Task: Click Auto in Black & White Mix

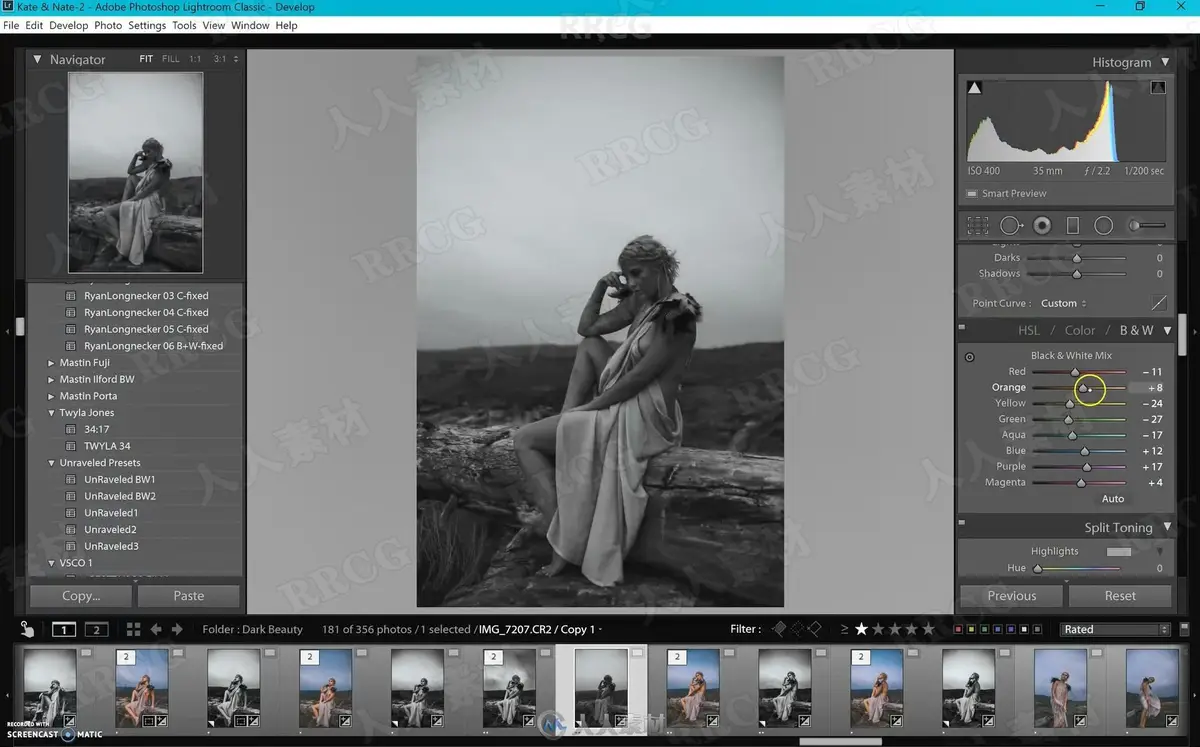Action: point(1113,498)
